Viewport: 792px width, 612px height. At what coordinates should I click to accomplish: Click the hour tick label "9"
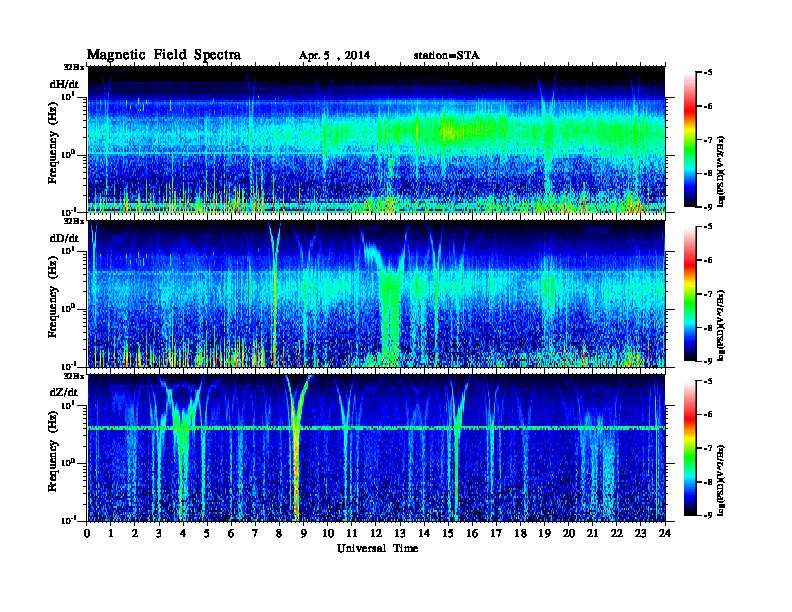point(304,533)
